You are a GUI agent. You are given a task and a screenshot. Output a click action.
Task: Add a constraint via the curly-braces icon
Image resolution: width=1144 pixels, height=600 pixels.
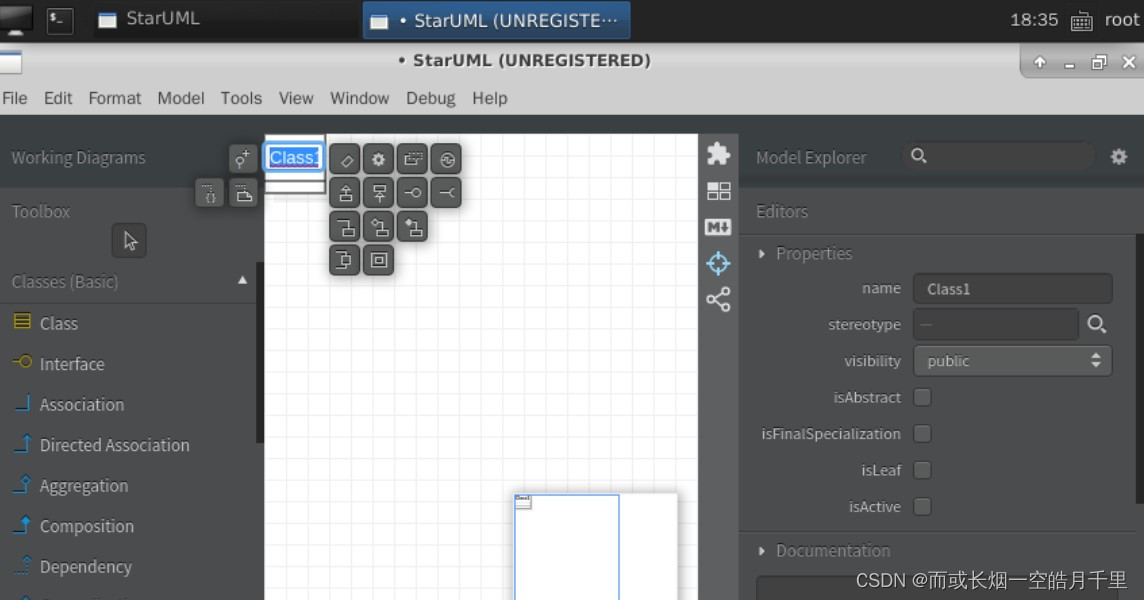(209, 193)
